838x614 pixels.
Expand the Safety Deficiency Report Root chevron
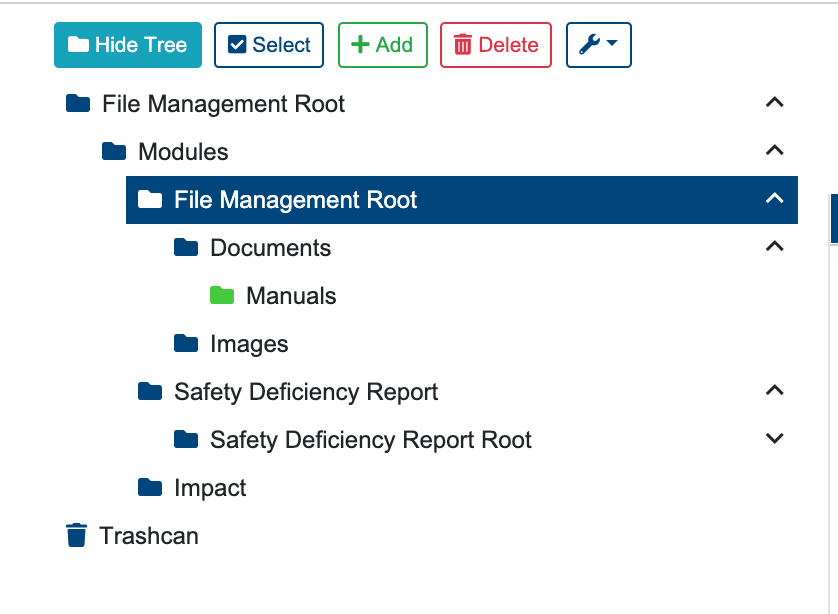tap(774, 439)
